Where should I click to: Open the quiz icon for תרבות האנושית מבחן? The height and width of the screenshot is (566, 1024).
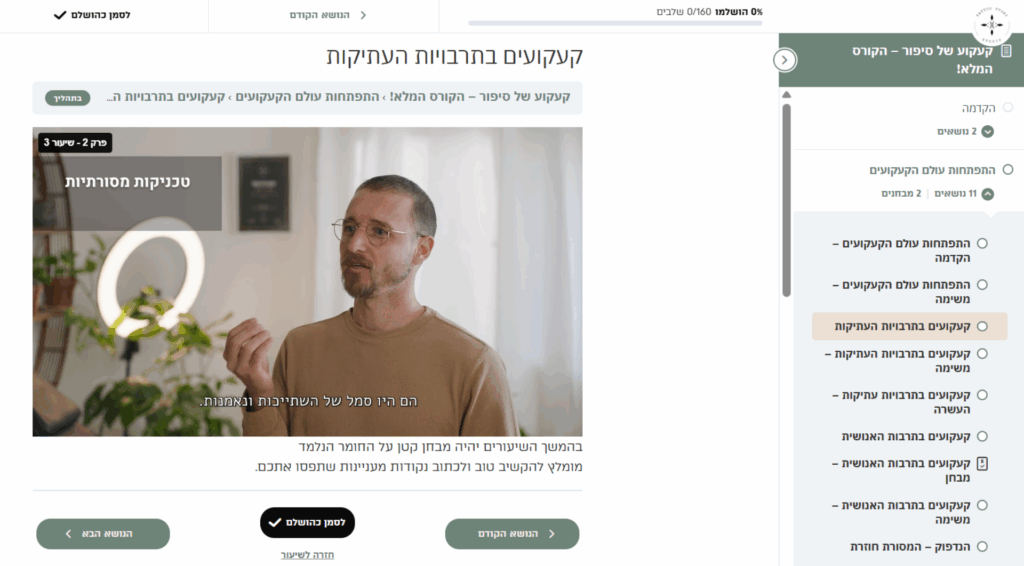click(x=982, y=464)
